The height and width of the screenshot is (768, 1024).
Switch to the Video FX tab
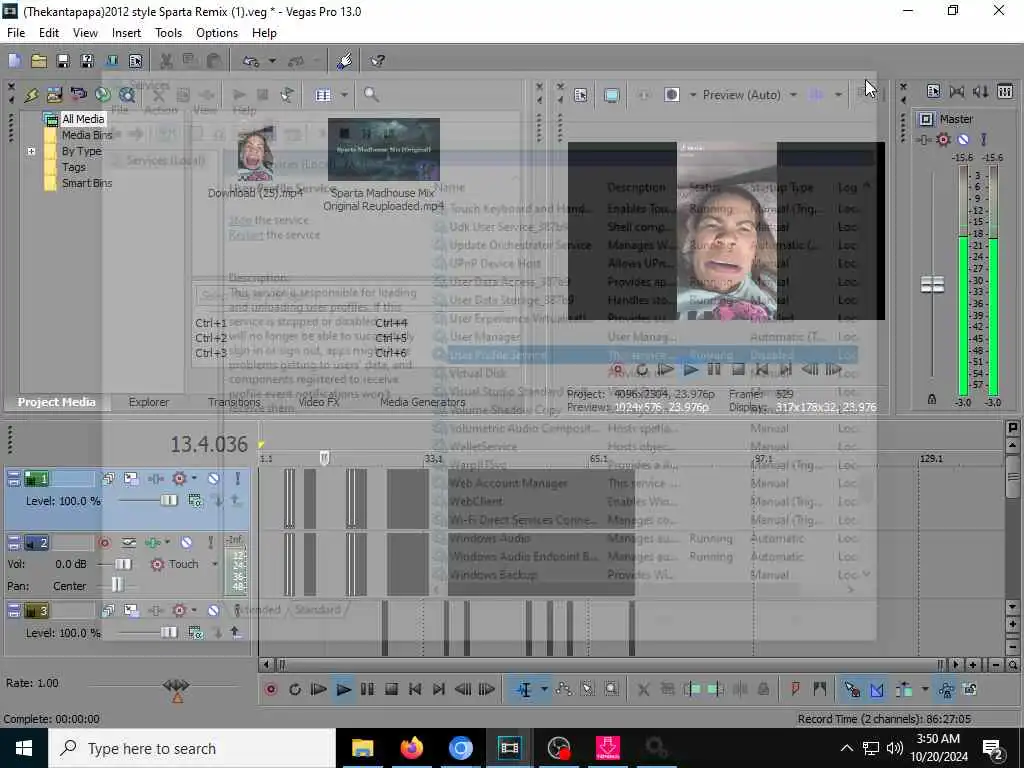click(319, 402)
